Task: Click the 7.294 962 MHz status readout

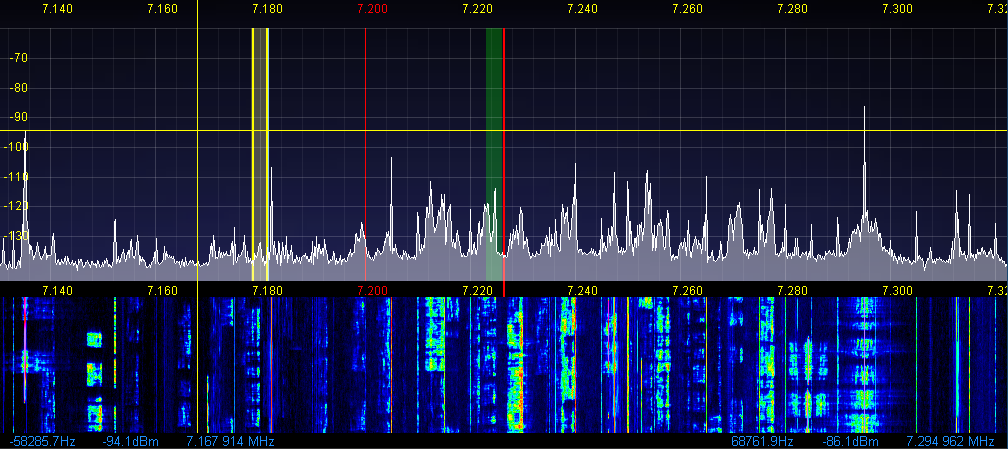Action: point(950,441)
